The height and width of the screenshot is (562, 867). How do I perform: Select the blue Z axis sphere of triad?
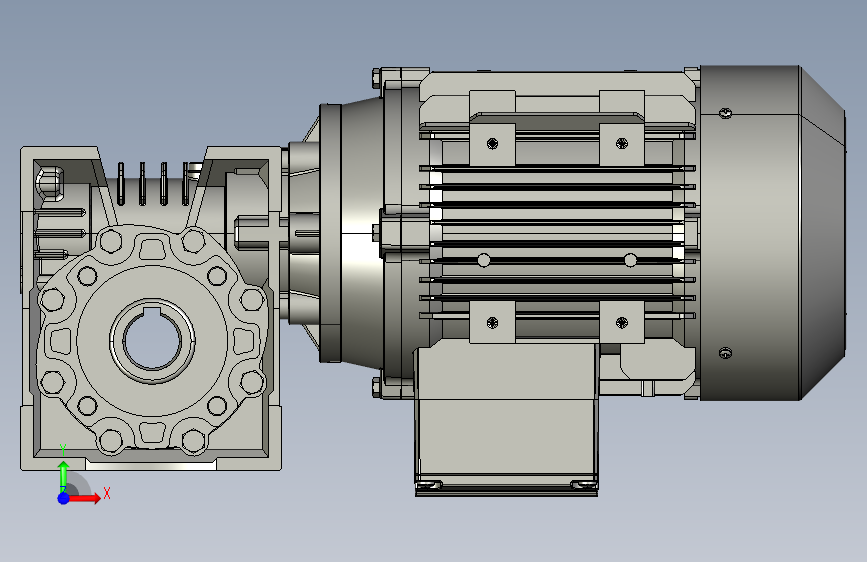tap(64, 498)
